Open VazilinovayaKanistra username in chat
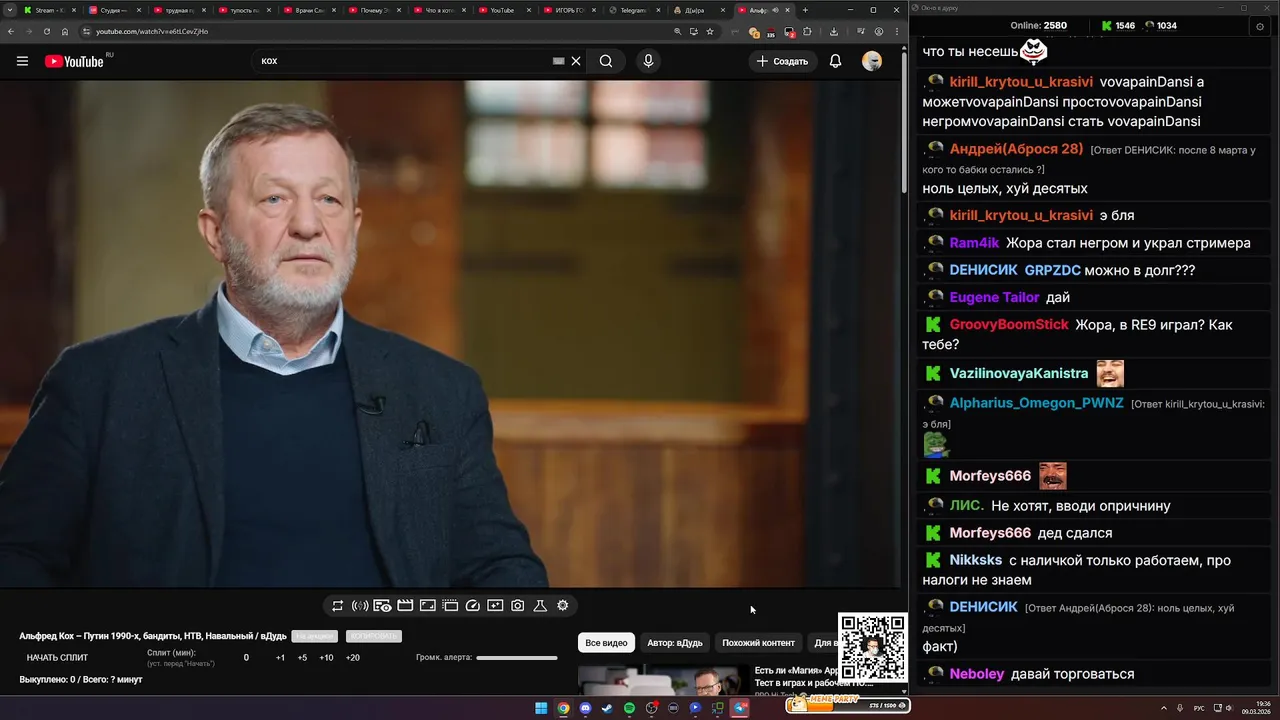1280x720 pixels. pos(1019,373)
